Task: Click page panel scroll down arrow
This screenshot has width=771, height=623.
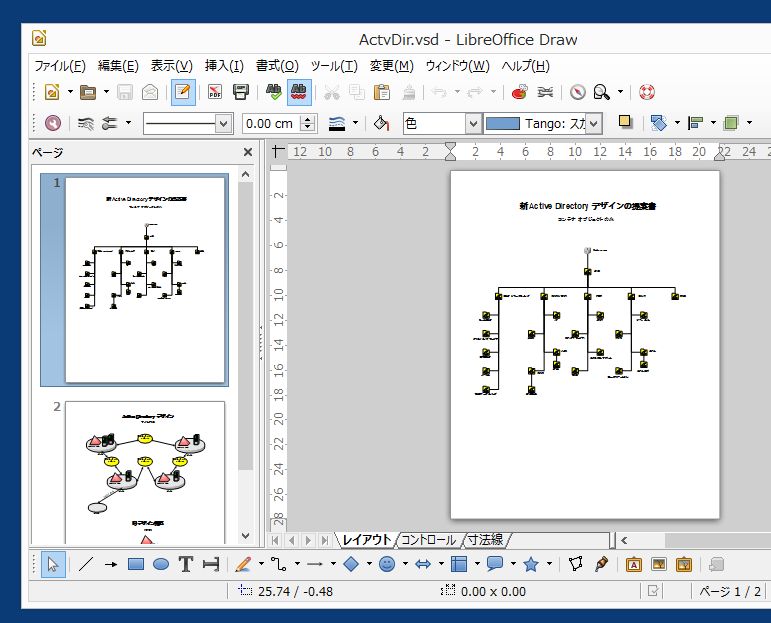Action: 246,535
